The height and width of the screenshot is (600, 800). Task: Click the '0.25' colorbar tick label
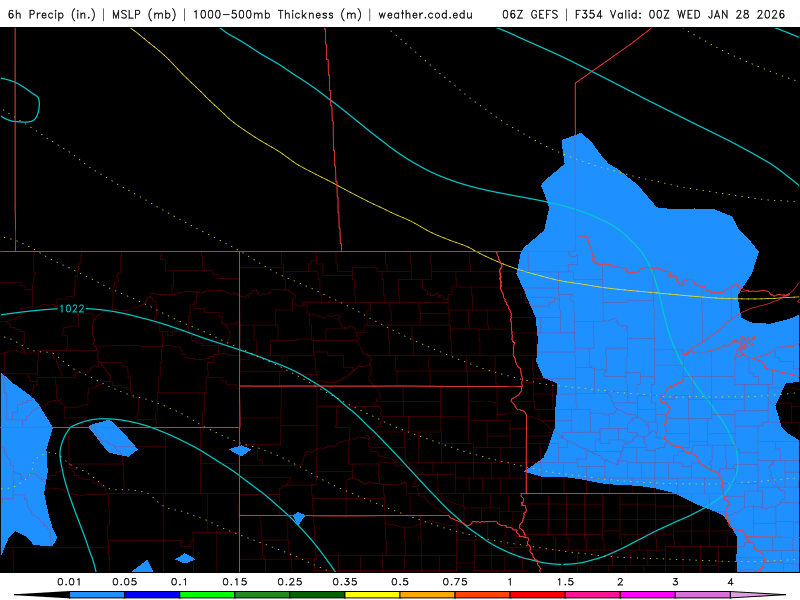click(290, 582)
